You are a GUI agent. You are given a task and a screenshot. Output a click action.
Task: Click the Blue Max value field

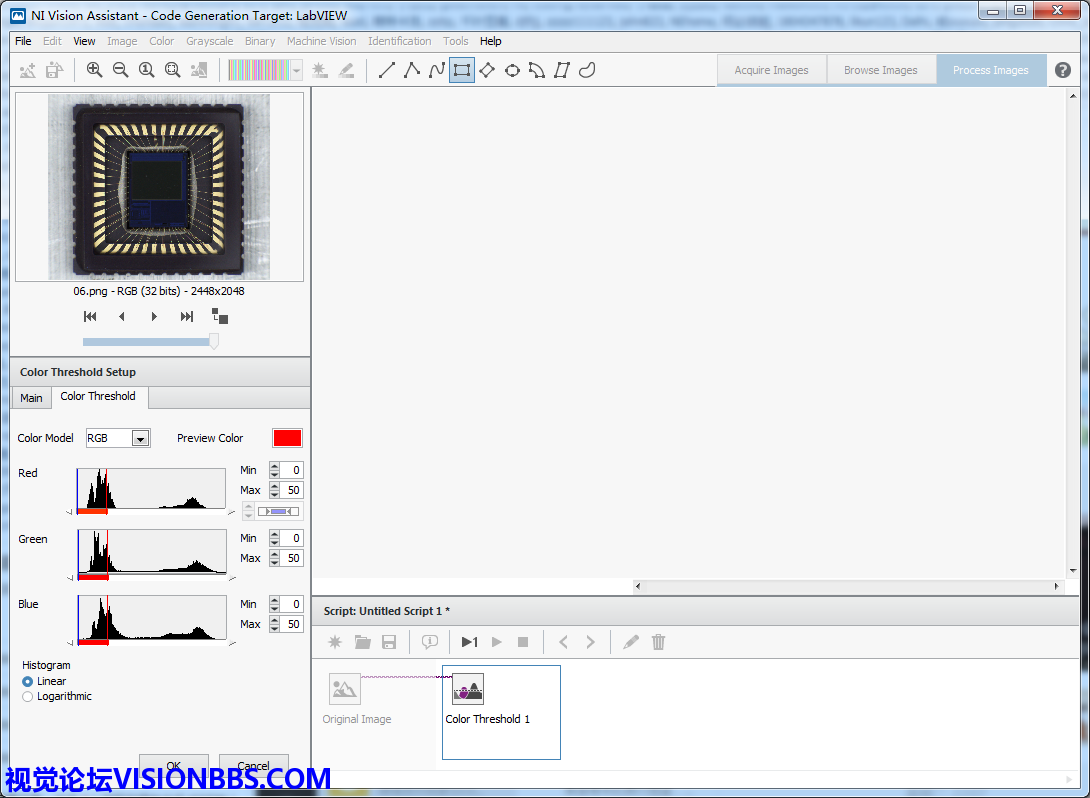tap(291, 624)
